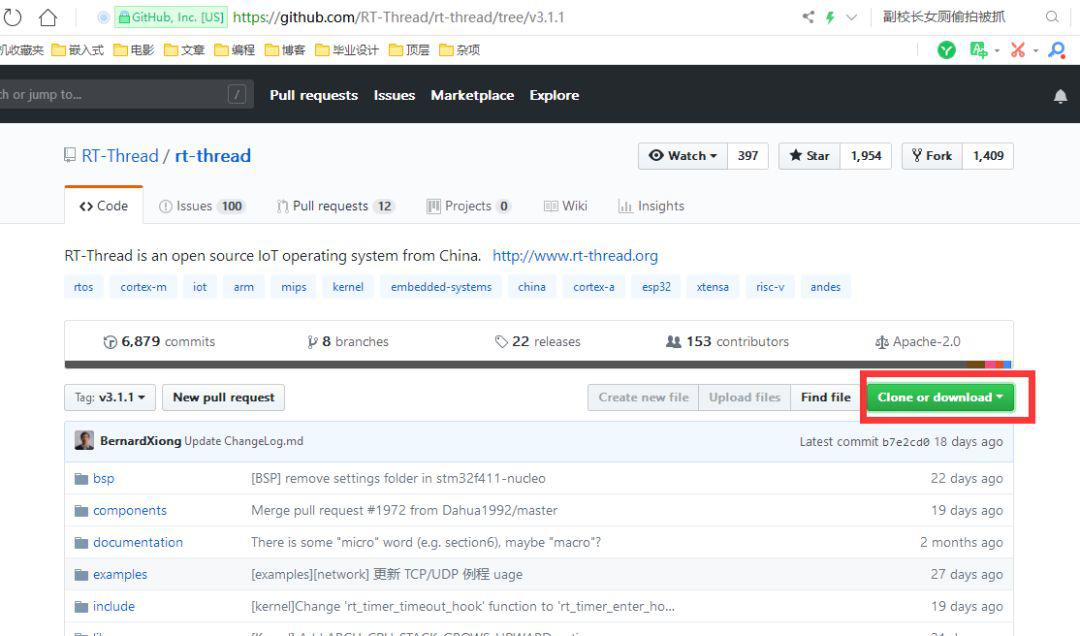The image size is (1080, 636).
Task: Click the share icon in the address bar
Action: [x=809, y=17]
